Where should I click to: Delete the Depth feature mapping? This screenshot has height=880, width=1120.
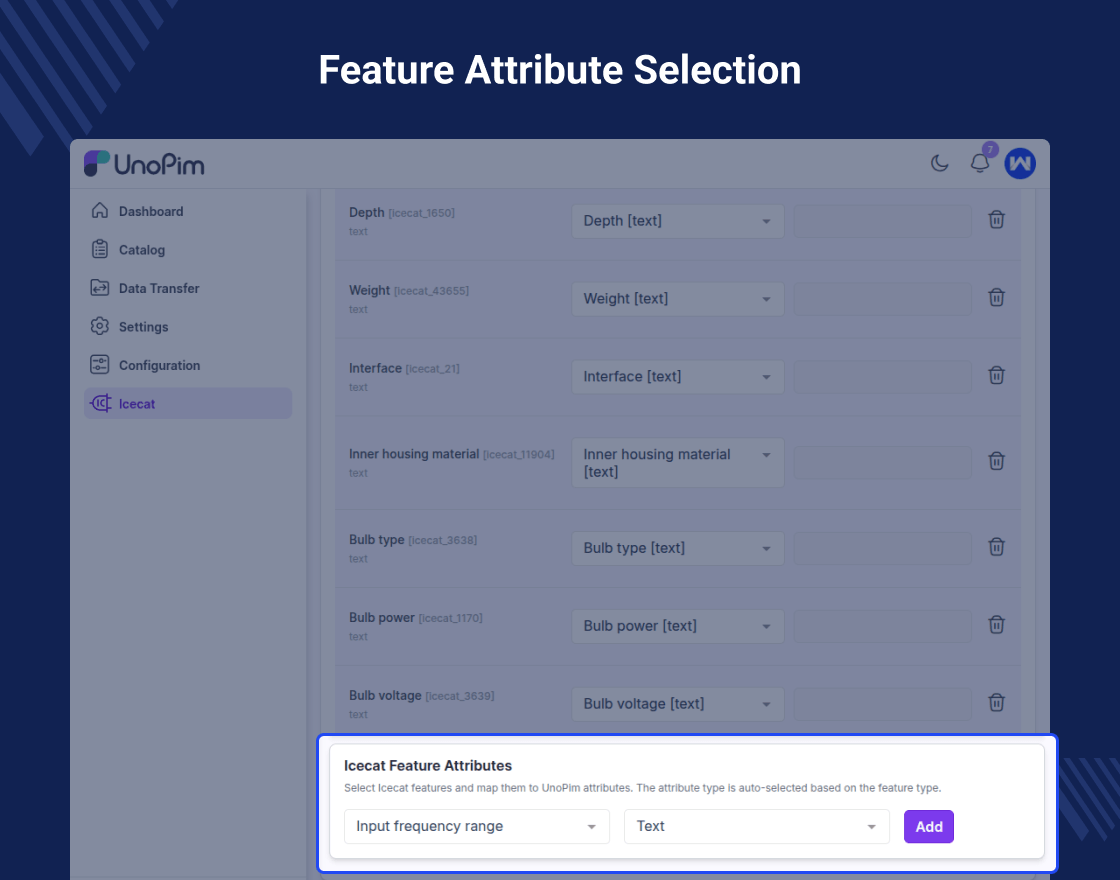[996, 220]
